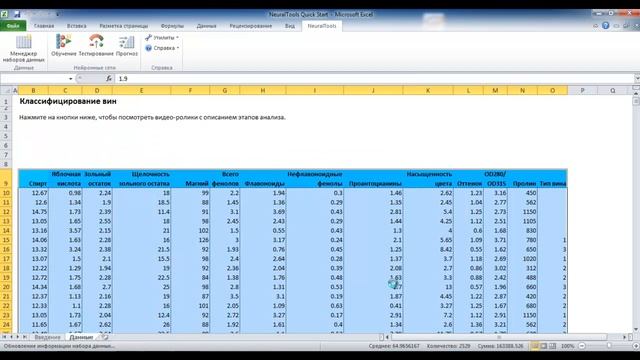This screenshot has height=360, width=640.
Task: Click the Пролин value 1020 in row 17
Action: pyautogui.click(x=522, y=259)
